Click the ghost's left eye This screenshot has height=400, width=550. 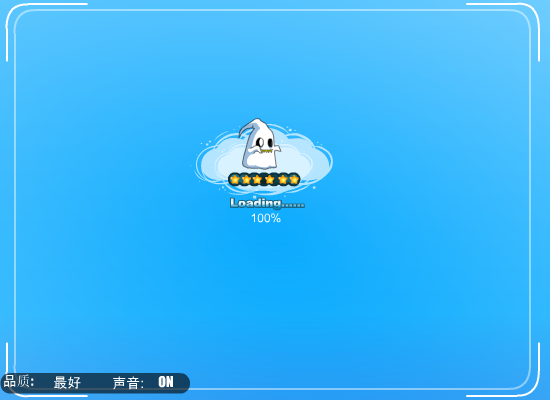pyautogui.click(x=260, y=142)
